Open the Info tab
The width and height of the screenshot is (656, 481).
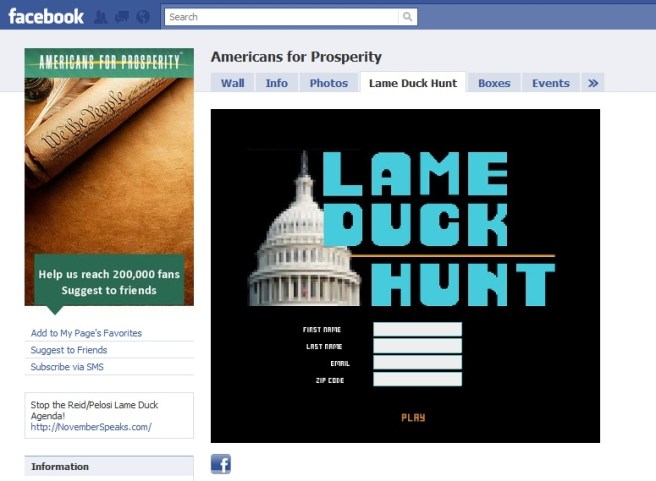pyautogui.click(x=277, y=83)
